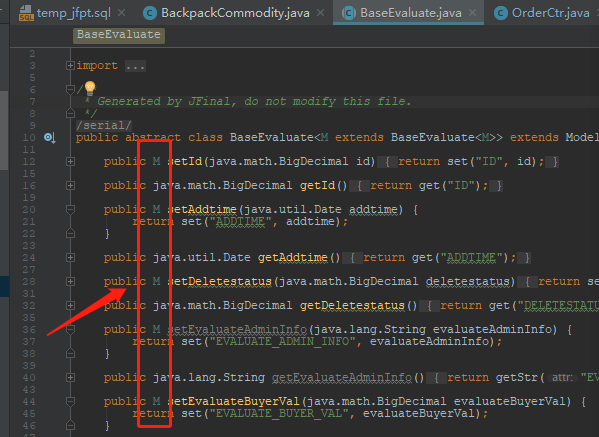Close the temp_jfpt.sql tab
This screenshot has height=437, width=599.
pyautogui.click(x=121, y=13)
